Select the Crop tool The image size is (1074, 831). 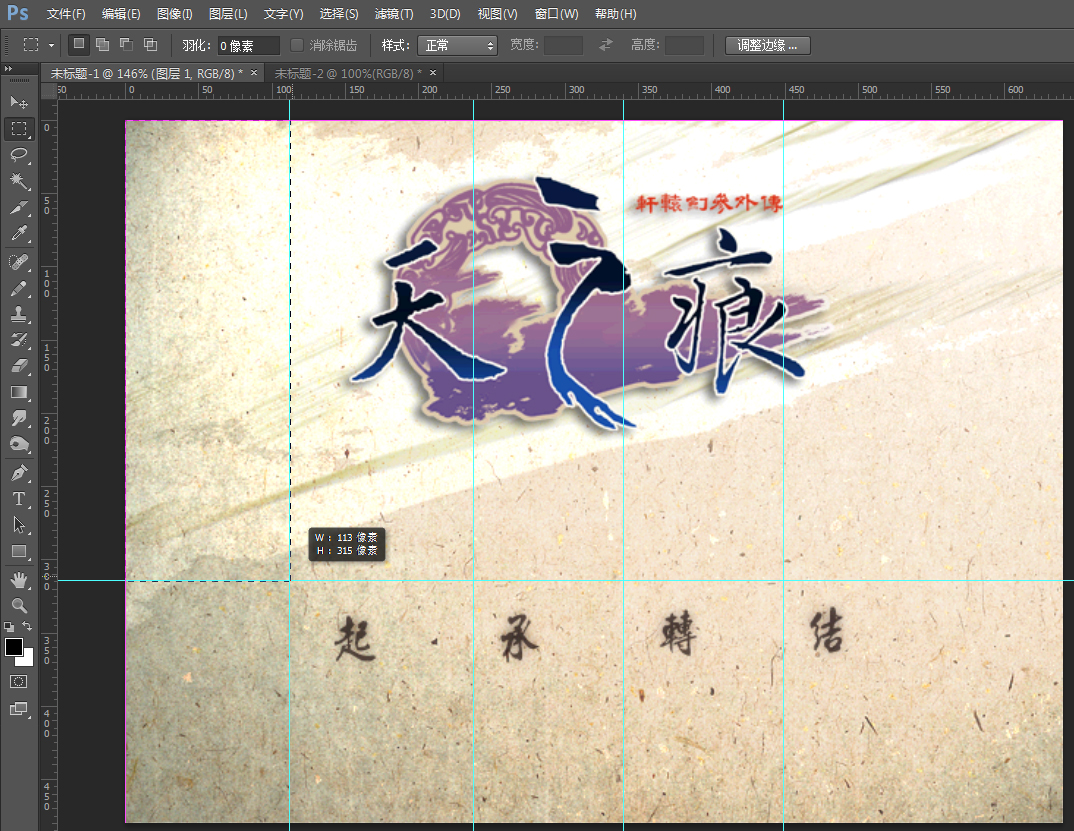pos(18,207)
